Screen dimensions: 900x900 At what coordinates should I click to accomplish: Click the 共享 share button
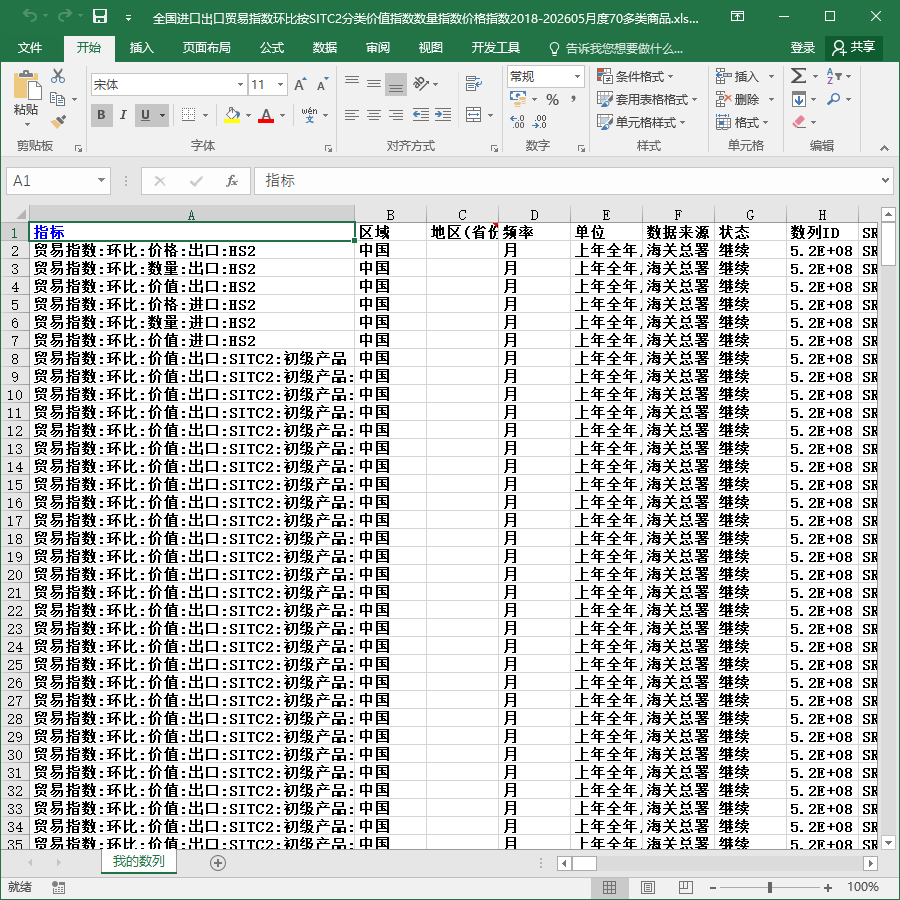pyautogui.click(x=854, y=48)
